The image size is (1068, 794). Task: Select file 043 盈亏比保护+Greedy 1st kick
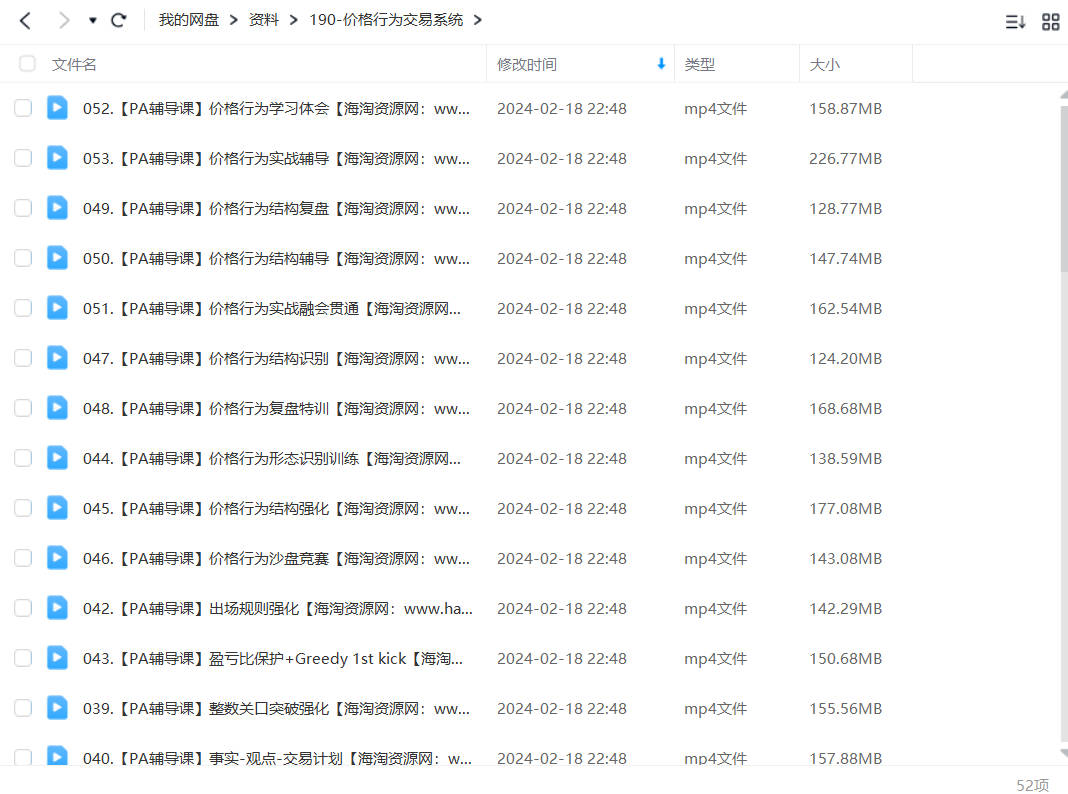coord(273,658)
